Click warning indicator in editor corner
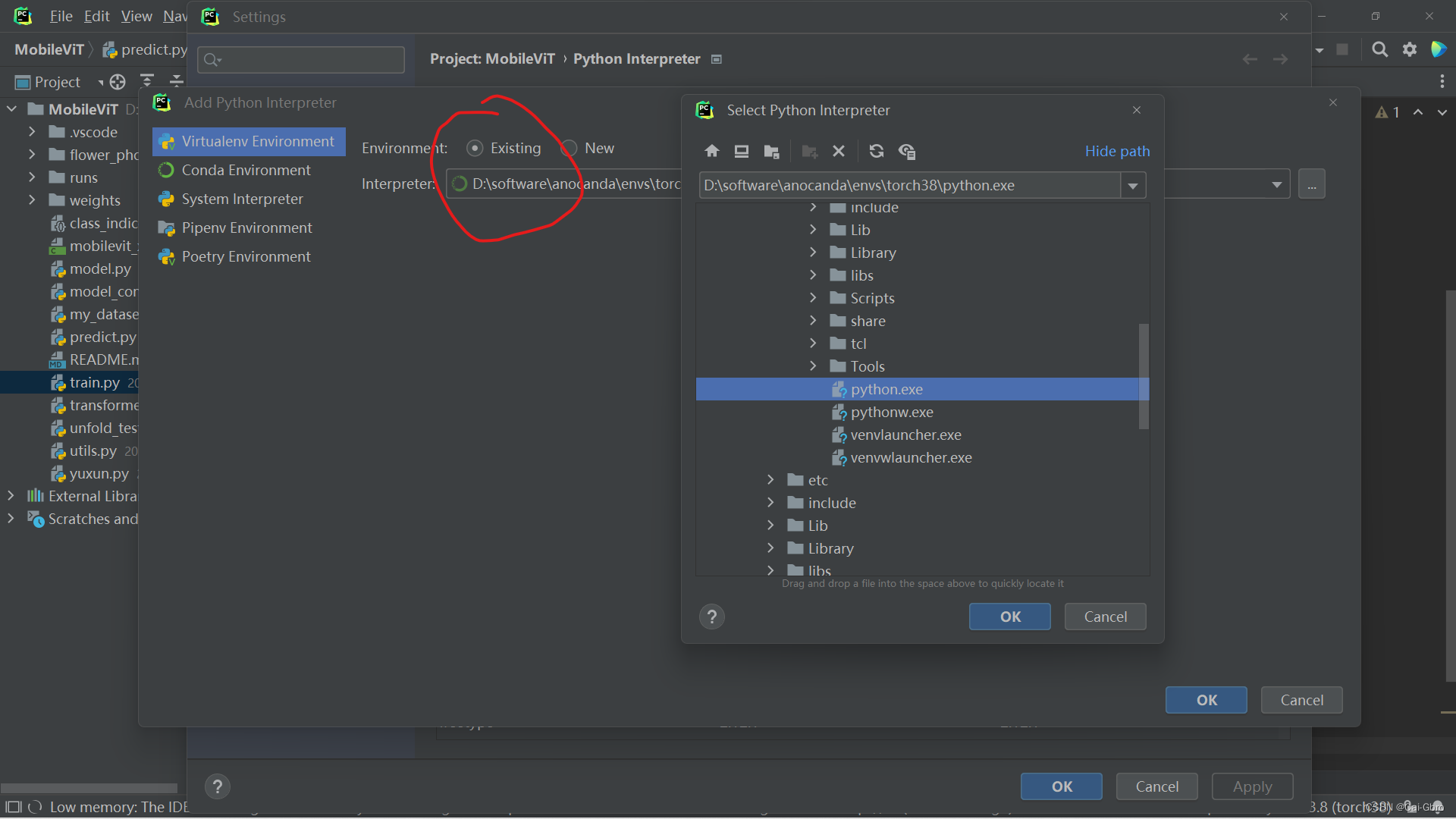 1387,112
